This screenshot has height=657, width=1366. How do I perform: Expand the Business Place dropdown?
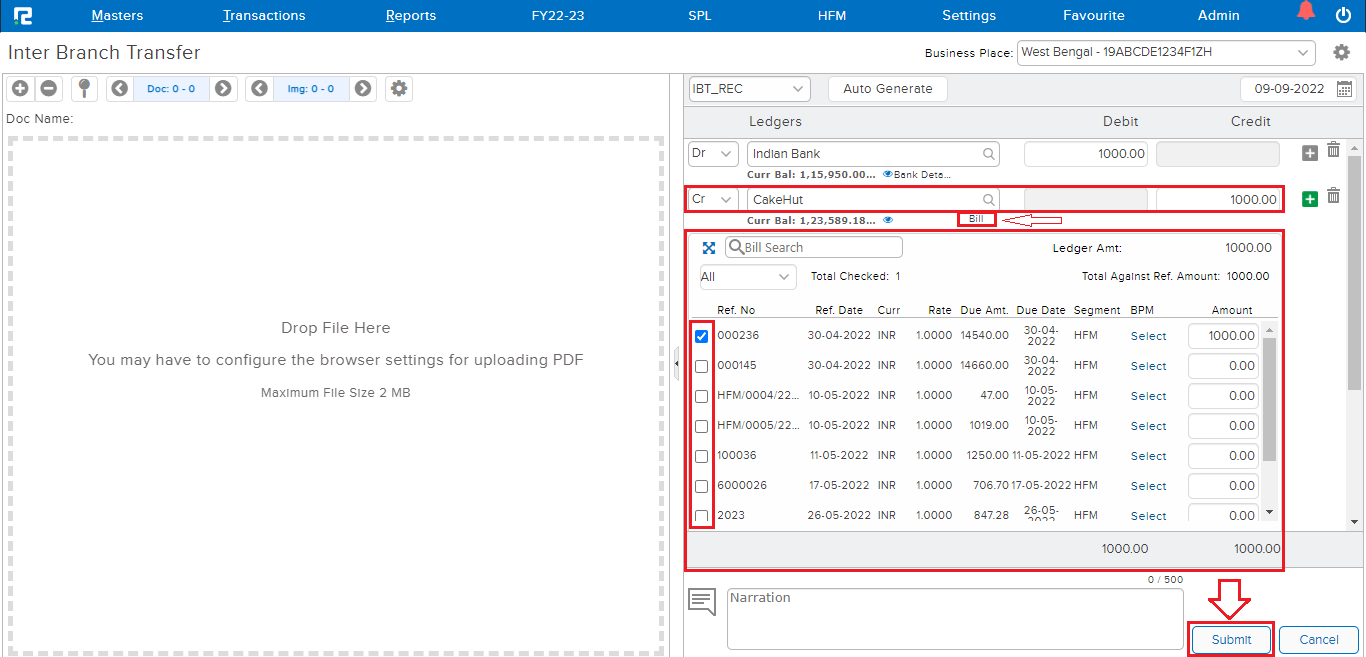coord(1166,53)
